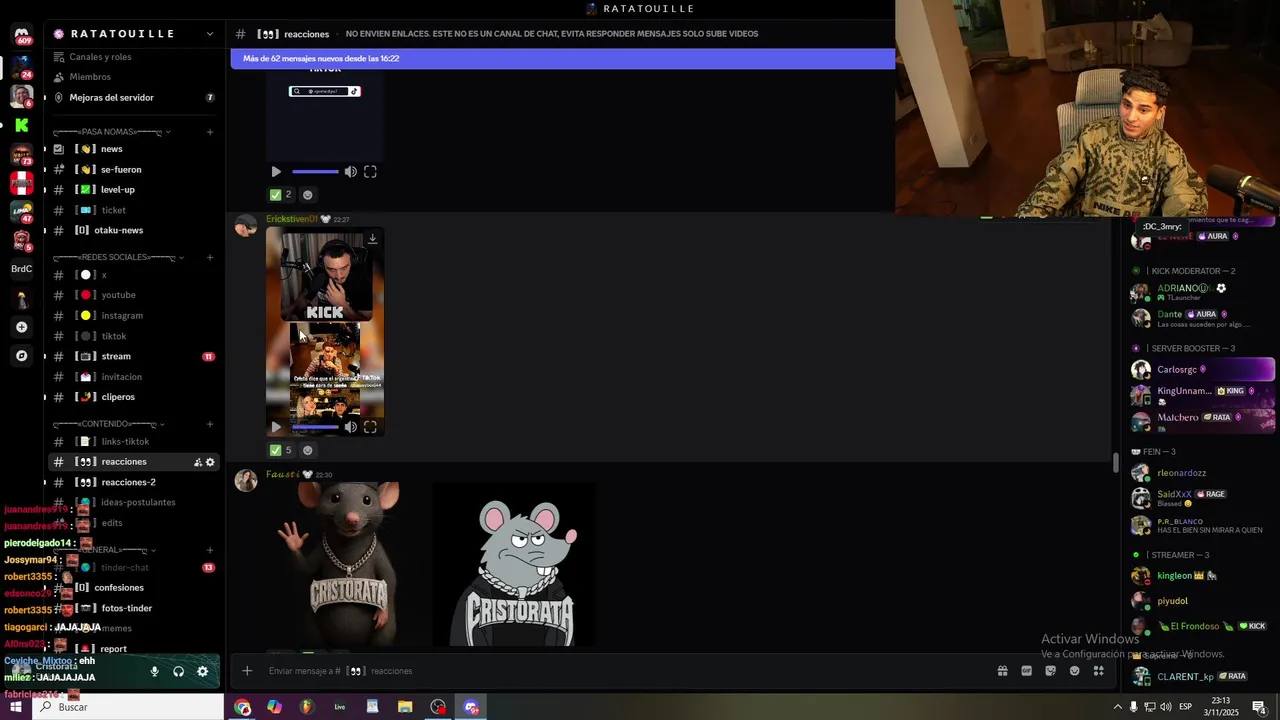Open Carlosrgc's member profile
Viewport: 1280px width, 720px height.
1202,369
